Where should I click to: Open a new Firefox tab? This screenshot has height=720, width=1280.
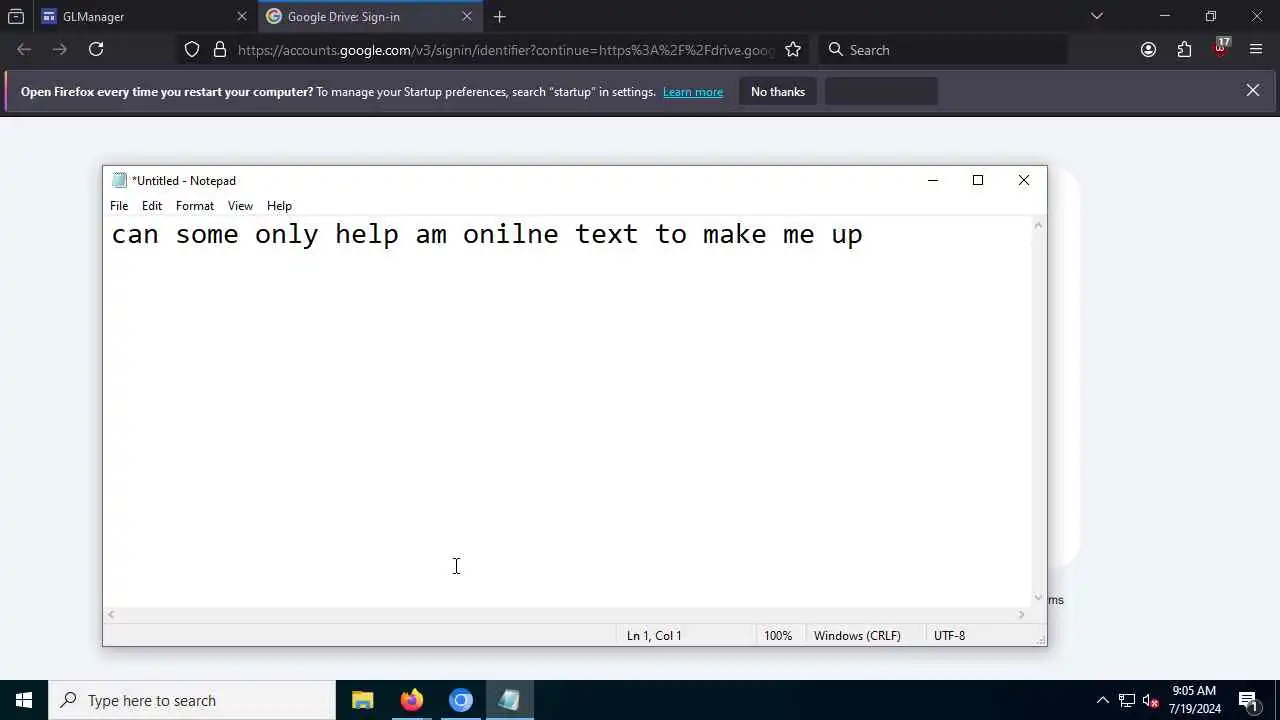pos(500,16)
